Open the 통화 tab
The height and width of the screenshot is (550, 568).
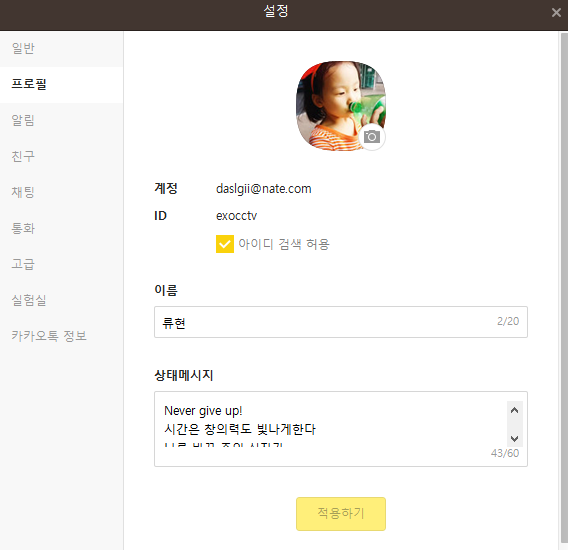[62, 228]
